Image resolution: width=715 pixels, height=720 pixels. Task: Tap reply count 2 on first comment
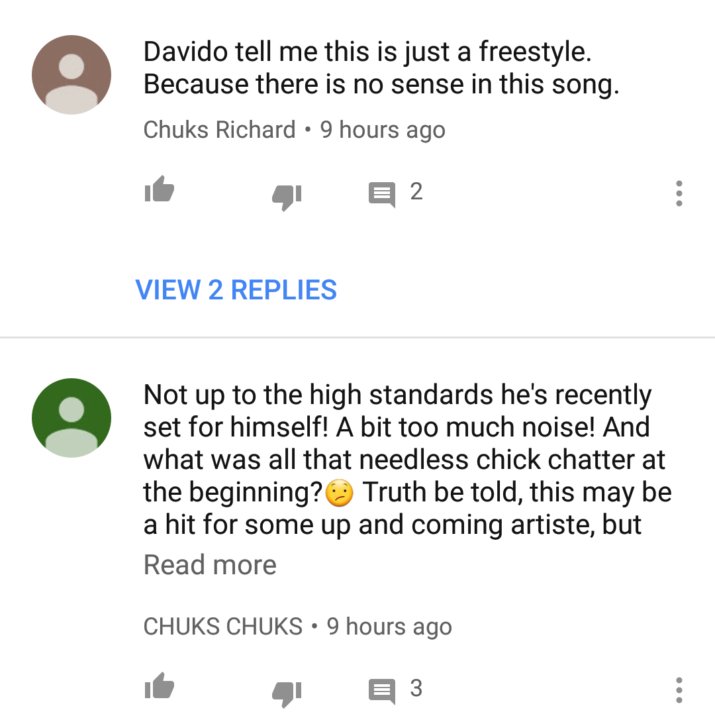(x=416, y=191)
